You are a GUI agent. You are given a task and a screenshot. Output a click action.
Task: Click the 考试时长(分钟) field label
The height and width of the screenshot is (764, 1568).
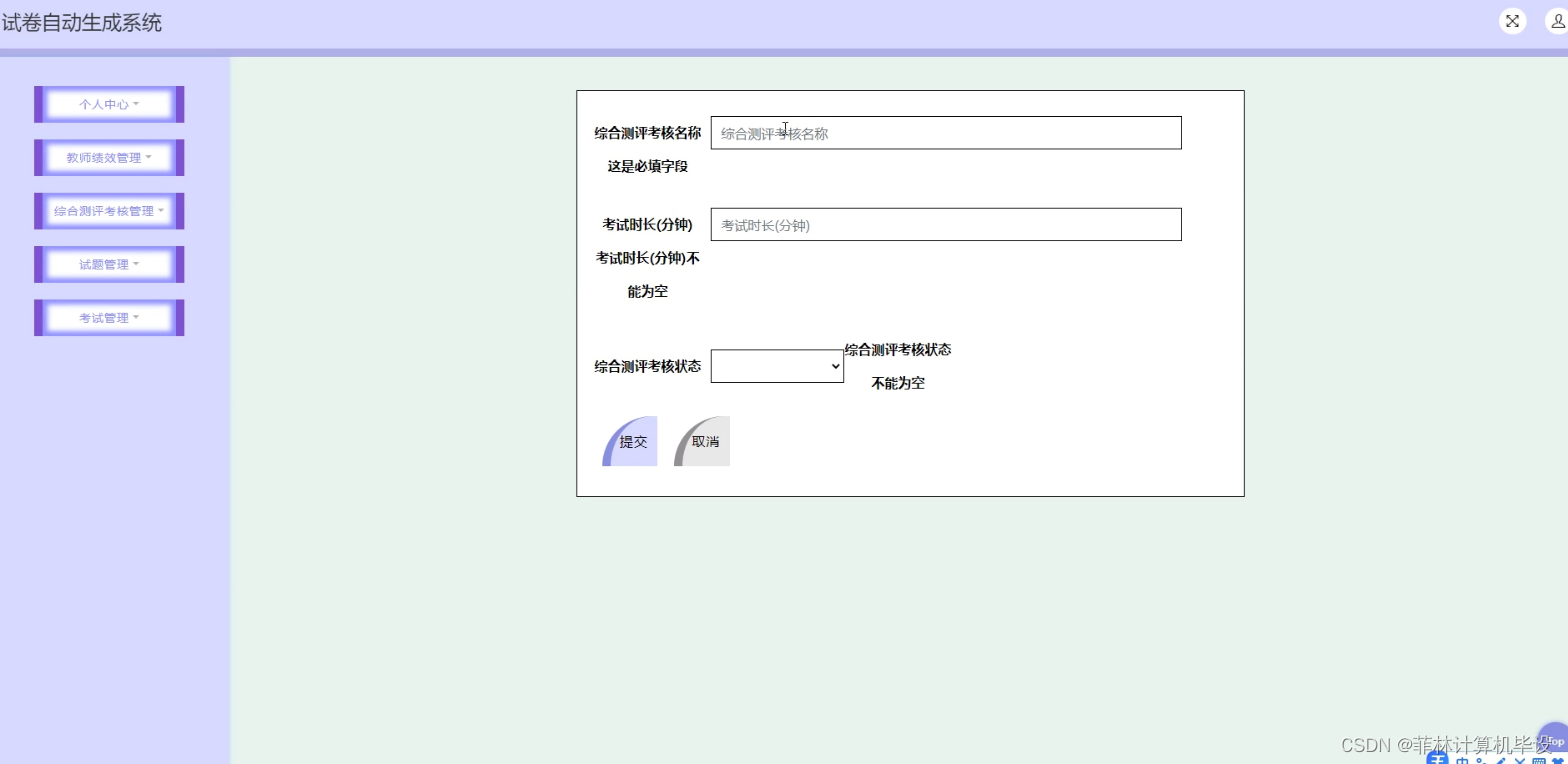(x=648, y=225)
